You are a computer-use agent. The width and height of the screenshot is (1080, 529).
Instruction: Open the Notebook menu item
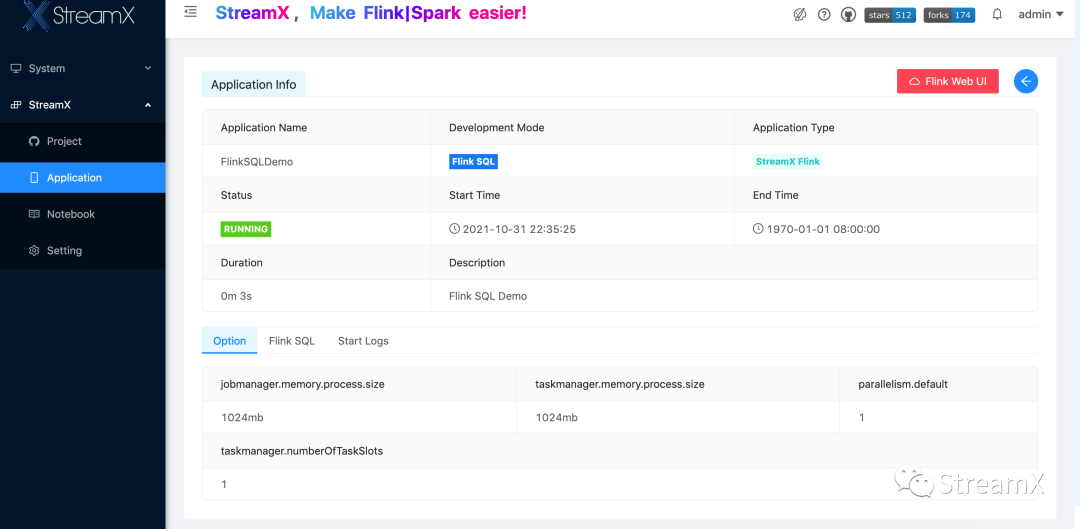83,214
